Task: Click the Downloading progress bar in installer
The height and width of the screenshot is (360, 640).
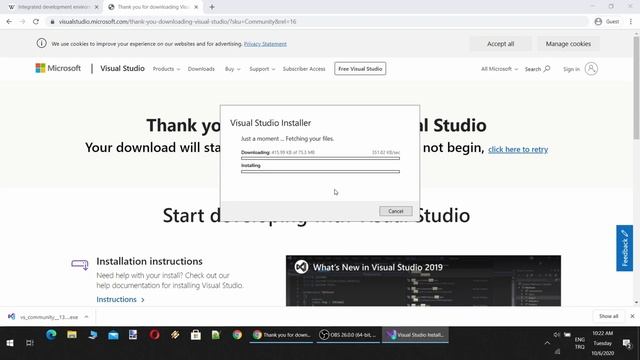Action: 320,158
